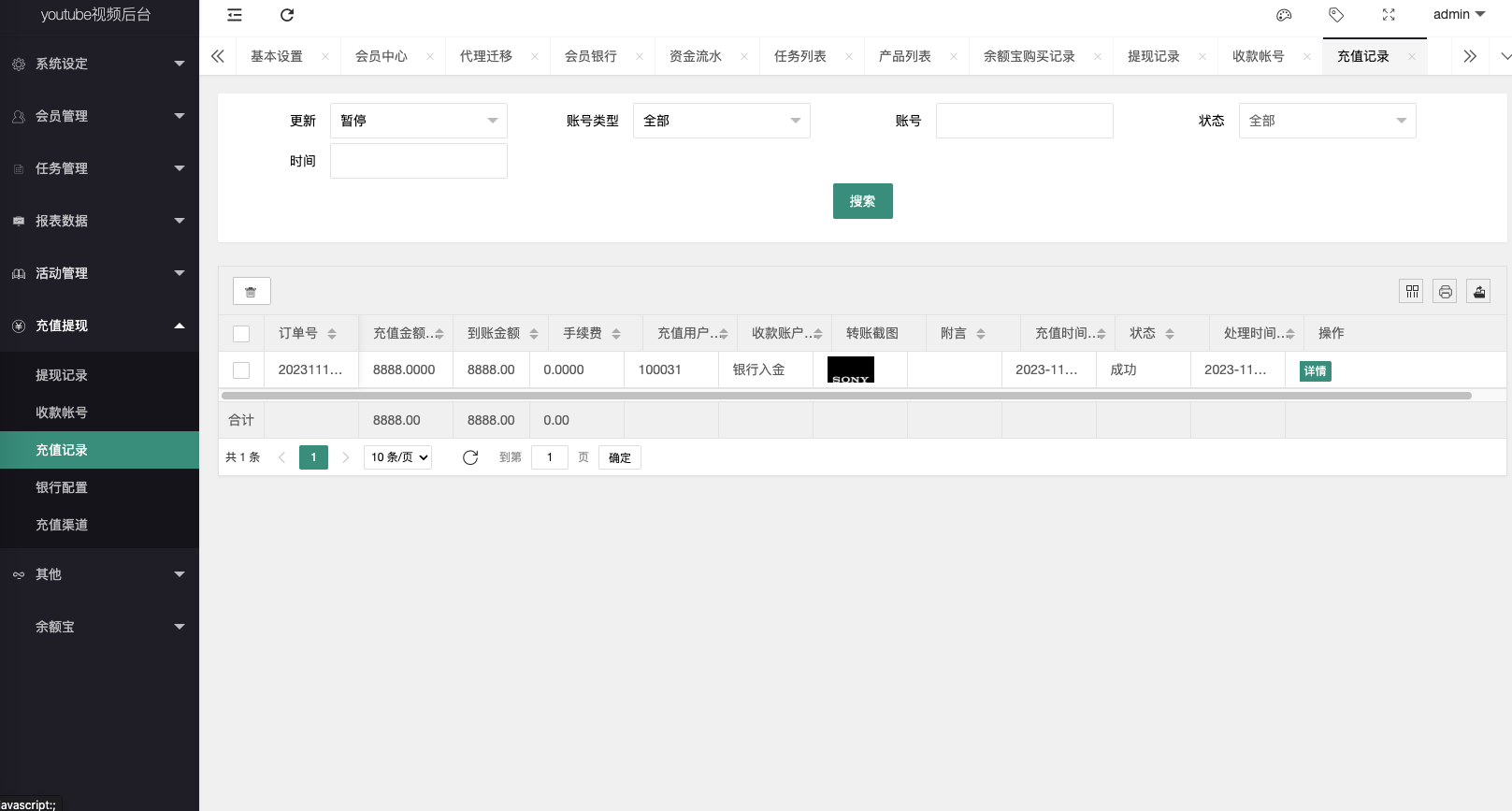Click the page jump number field
Image resolution: width=1512 pixels, height=811 pixels.
pyautogui.click(x=550, y=457)
